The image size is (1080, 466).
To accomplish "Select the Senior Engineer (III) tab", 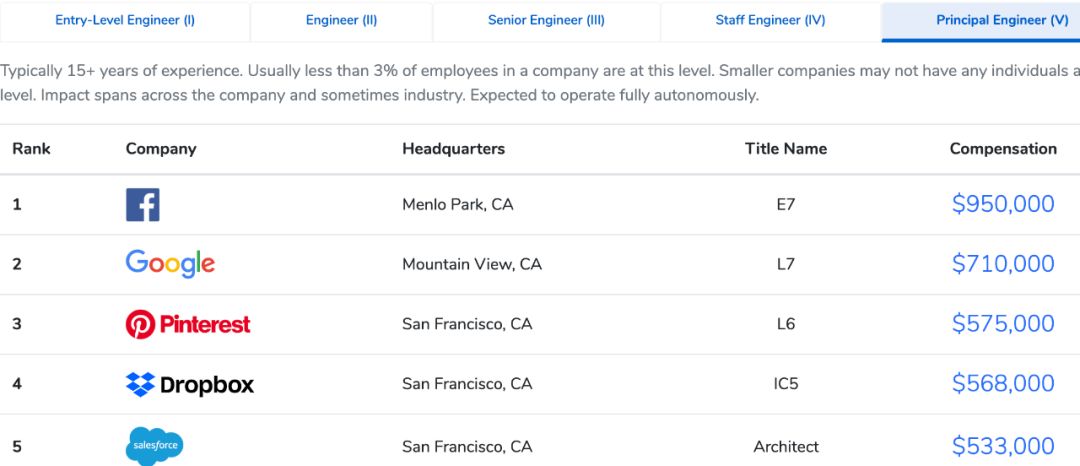I will [x=546, y=21].
